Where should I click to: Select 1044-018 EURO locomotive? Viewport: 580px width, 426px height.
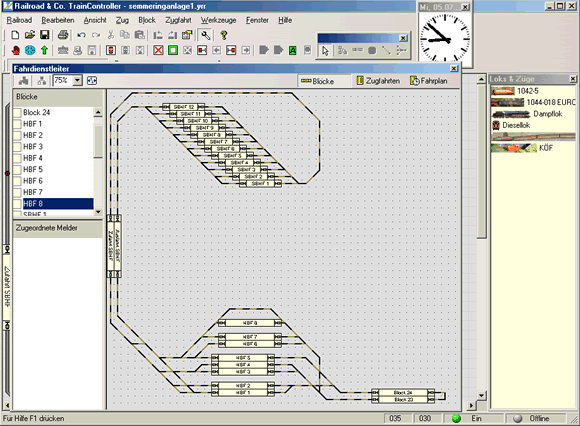(x=533, y=102)
